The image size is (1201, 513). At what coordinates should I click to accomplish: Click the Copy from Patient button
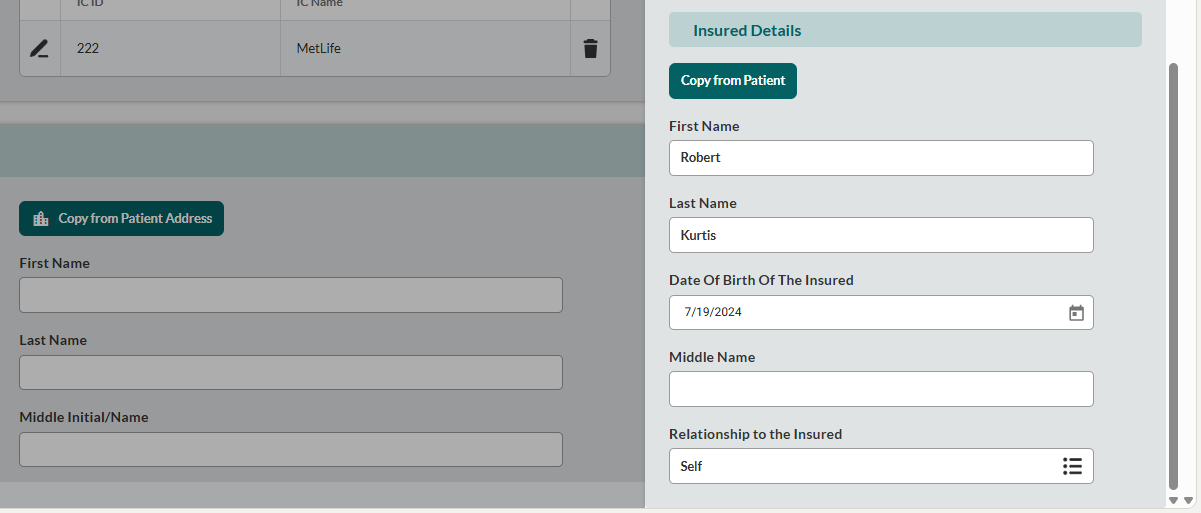[733, 81]
